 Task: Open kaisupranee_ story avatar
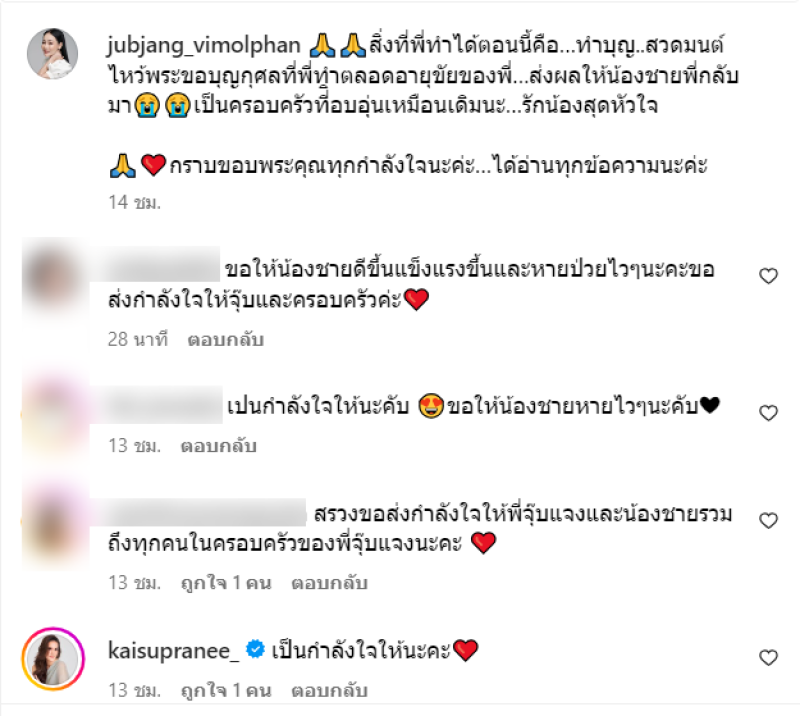point(53,659)
